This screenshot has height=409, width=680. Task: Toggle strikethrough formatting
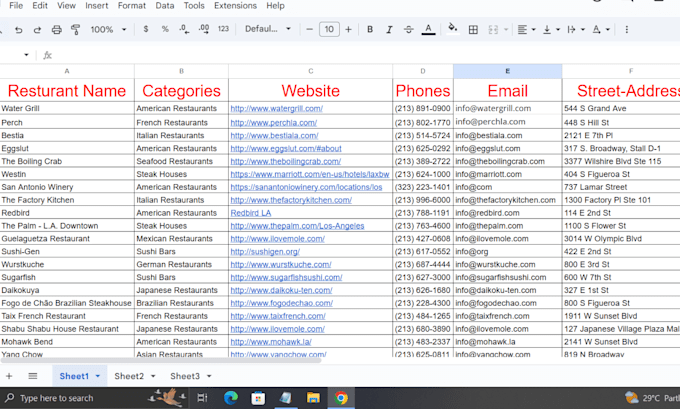point(409,29)
